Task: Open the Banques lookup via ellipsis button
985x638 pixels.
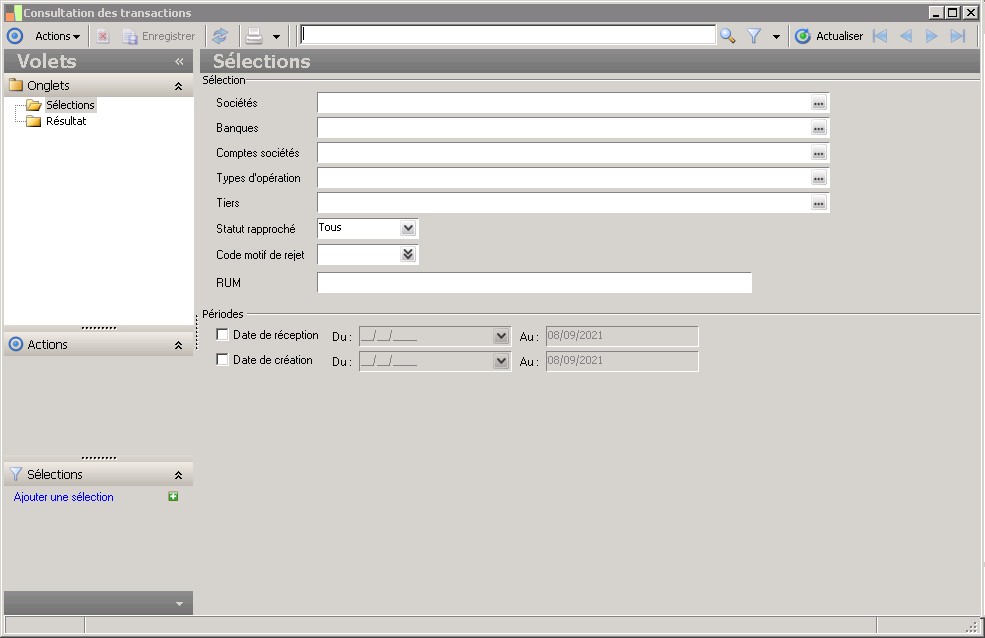Action: pos(818,128)
